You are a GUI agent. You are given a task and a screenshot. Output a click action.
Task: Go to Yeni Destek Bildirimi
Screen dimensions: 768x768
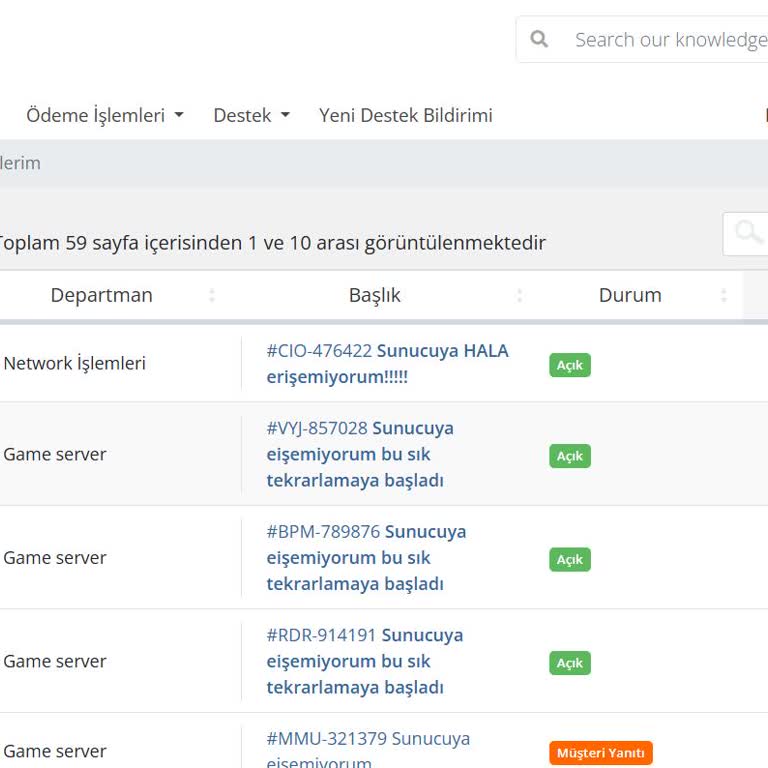405,115
